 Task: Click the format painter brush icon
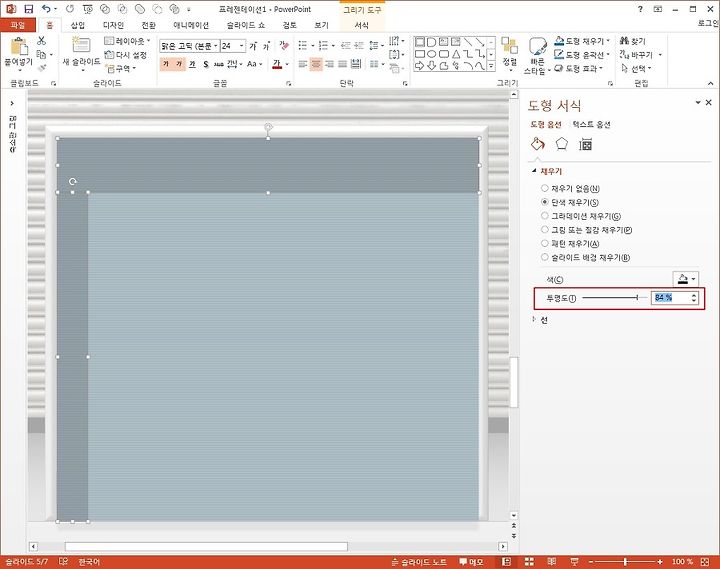point(42,68)
